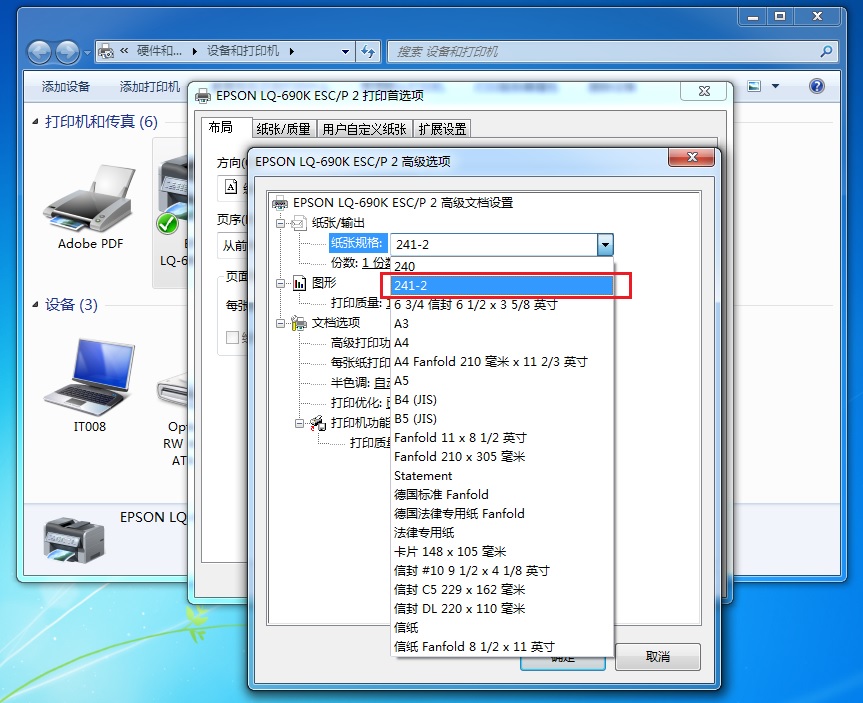Image resolution: width=863 pixels, height=703 pixels.
Task: Close the 打印首选项 dialog
Action: (704, 91)
